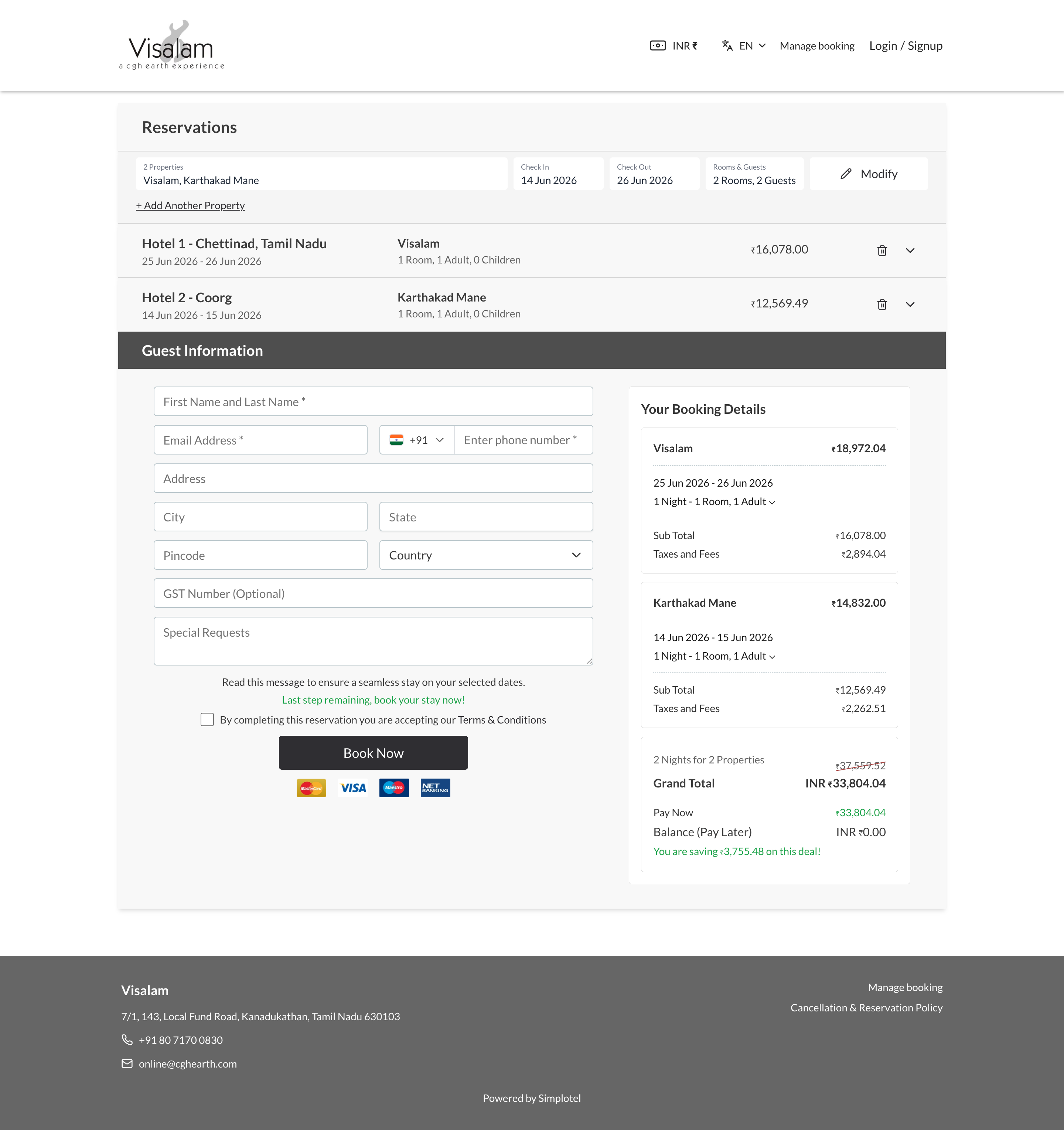Open Manage booking in header

(x=817, y=45)
